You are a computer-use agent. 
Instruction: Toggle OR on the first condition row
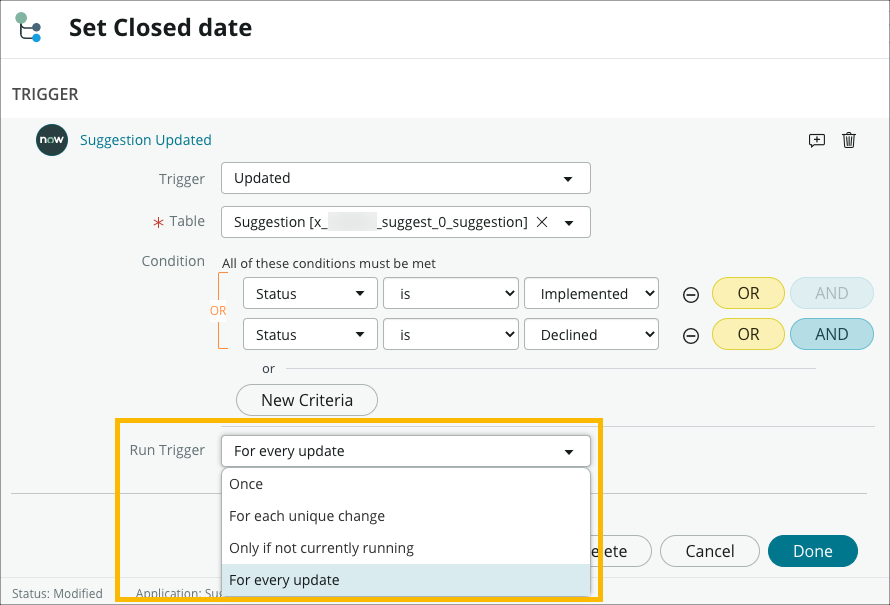(x=748, y=293)
